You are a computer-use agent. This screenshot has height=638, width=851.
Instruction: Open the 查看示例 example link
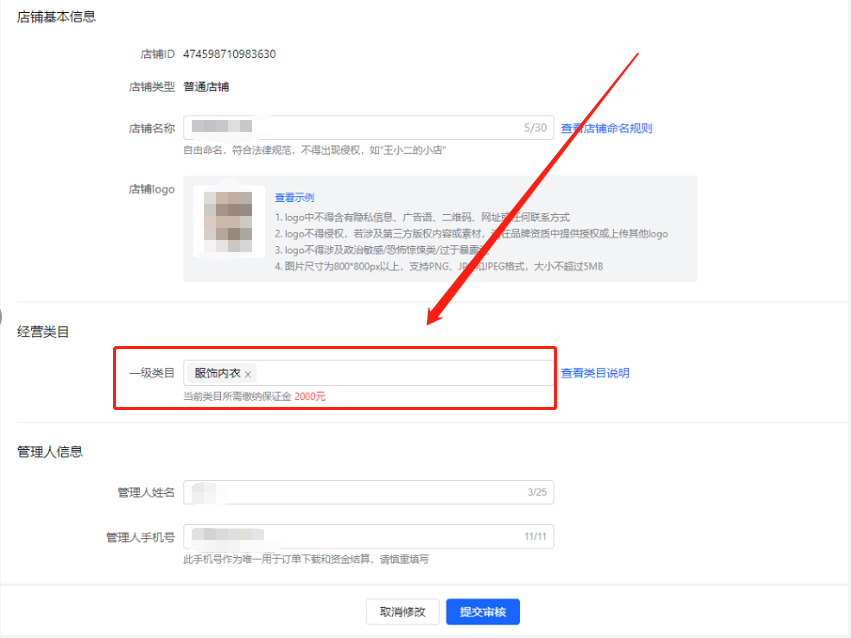[x=294, y=196]
